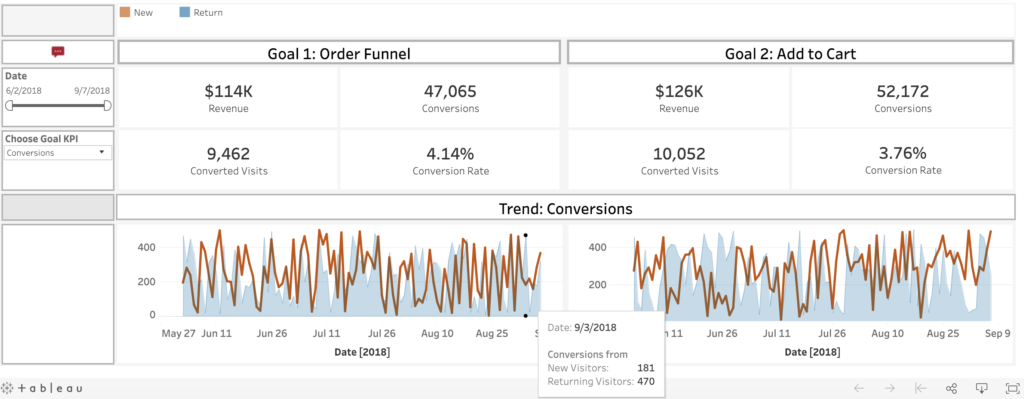Select the 9,462 Converted Visits tile

(x=229, y=160)
